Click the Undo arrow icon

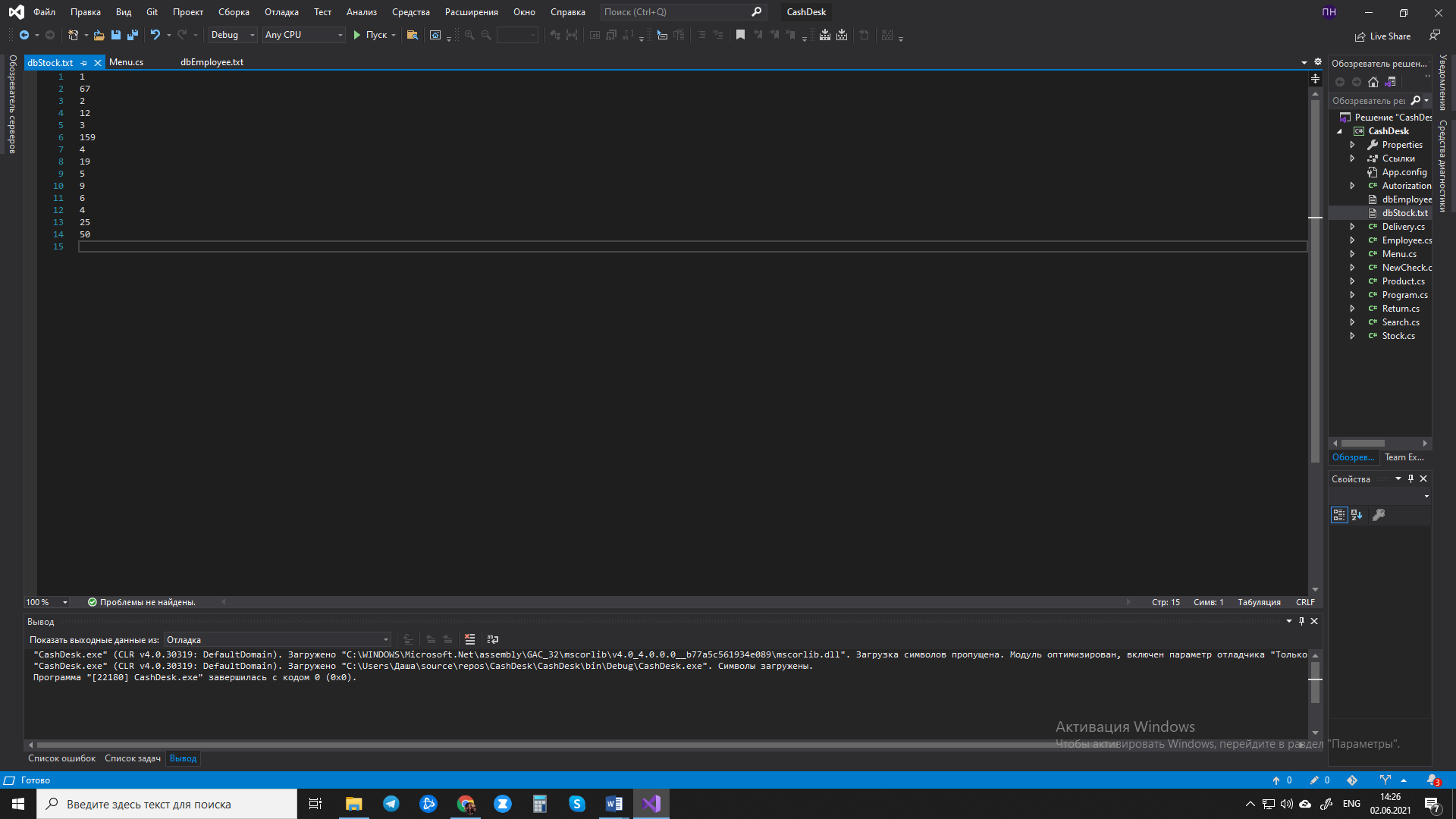coord(155,35)
